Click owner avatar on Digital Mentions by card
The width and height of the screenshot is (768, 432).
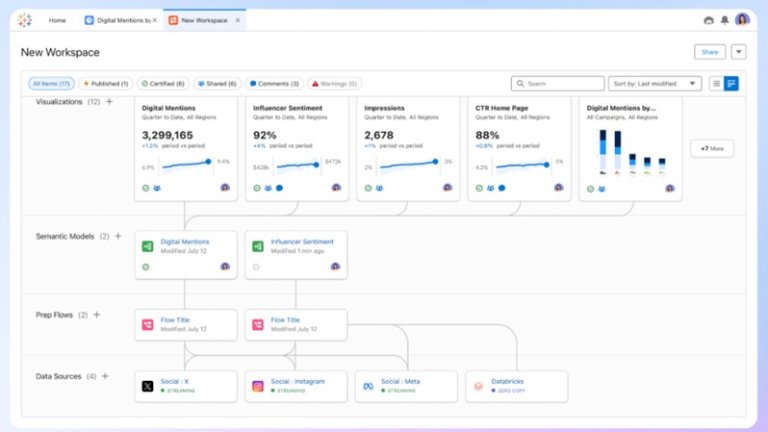[670, 189]
